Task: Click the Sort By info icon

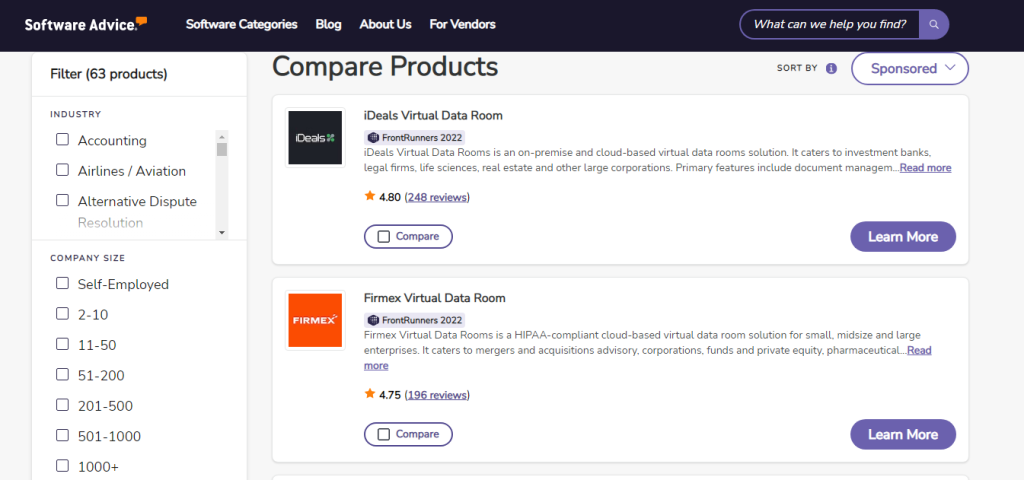Action: pos(831,69)
